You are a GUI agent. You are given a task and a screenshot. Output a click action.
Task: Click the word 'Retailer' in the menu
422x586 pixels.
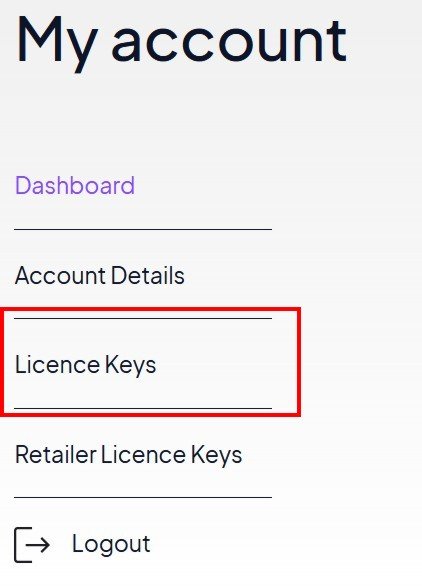(x=55, y=455)
